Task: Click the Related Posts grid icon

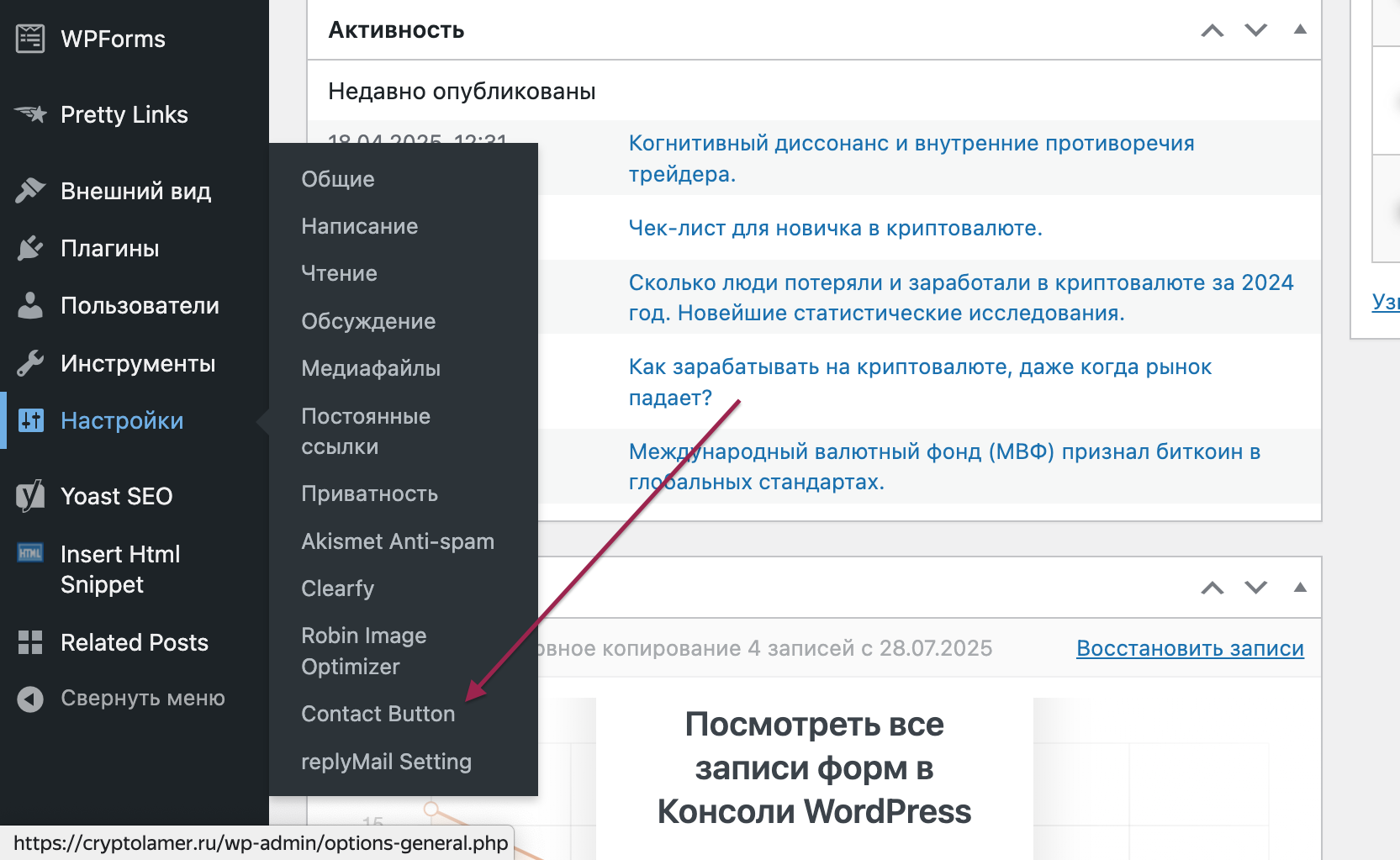Action: (x=30, y=642)
